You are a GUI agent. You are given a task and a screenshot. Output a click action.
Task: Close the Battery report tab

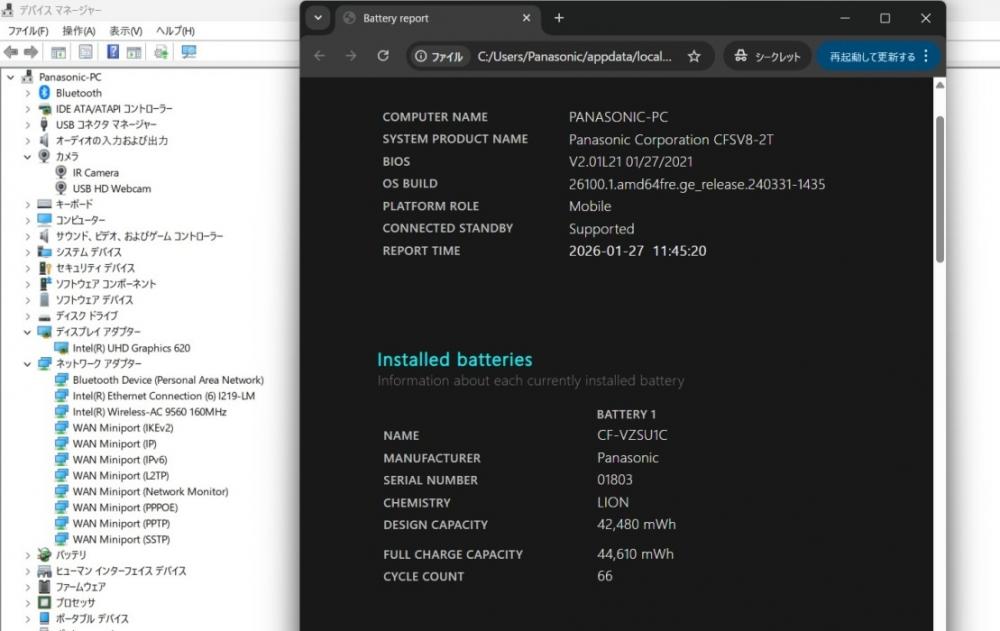pyautogui.click(x=526, y=18)
